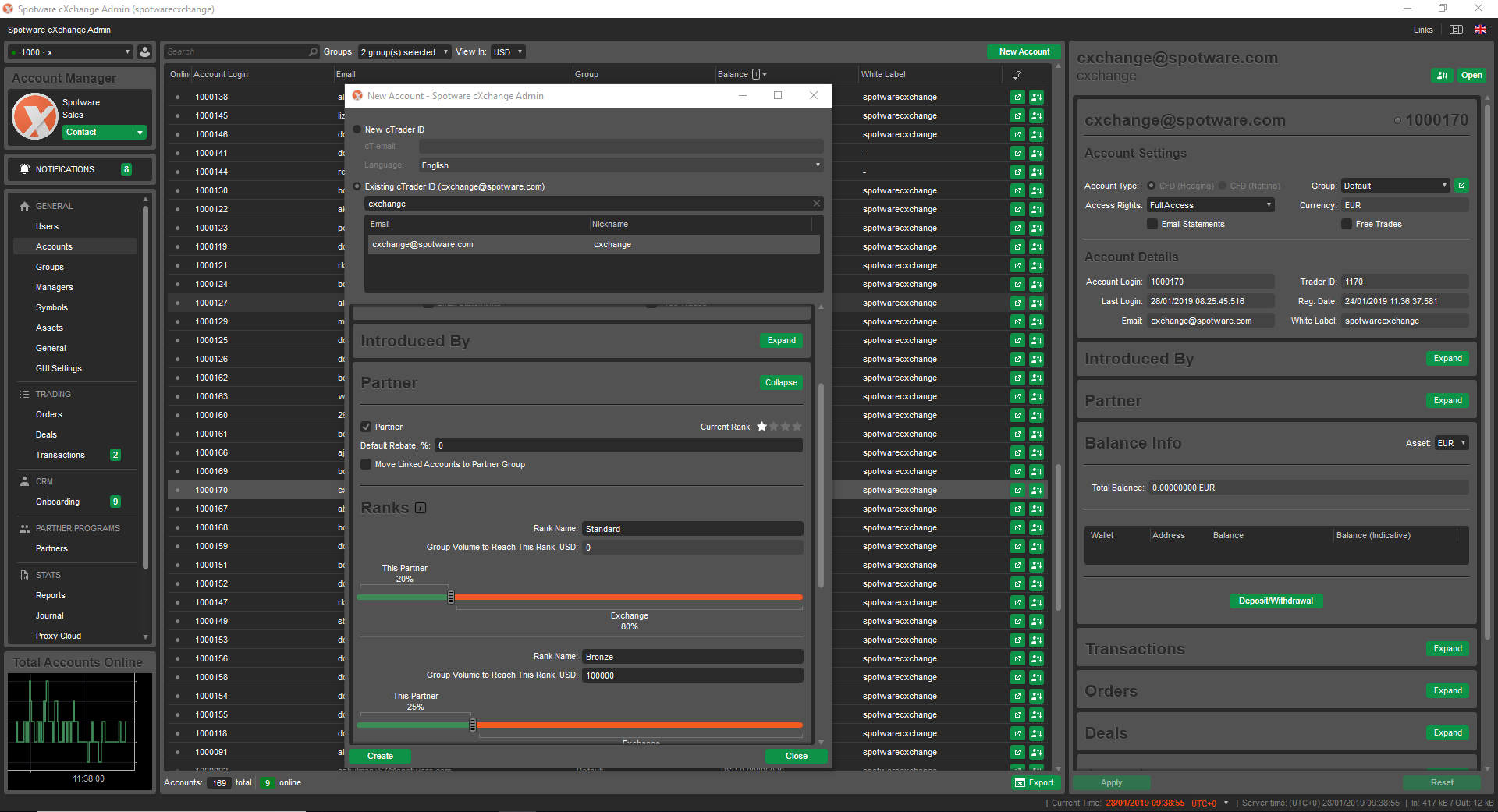1498x812 pixels.
Task: Open the Language English dropdown
Action: pos(621,165)
